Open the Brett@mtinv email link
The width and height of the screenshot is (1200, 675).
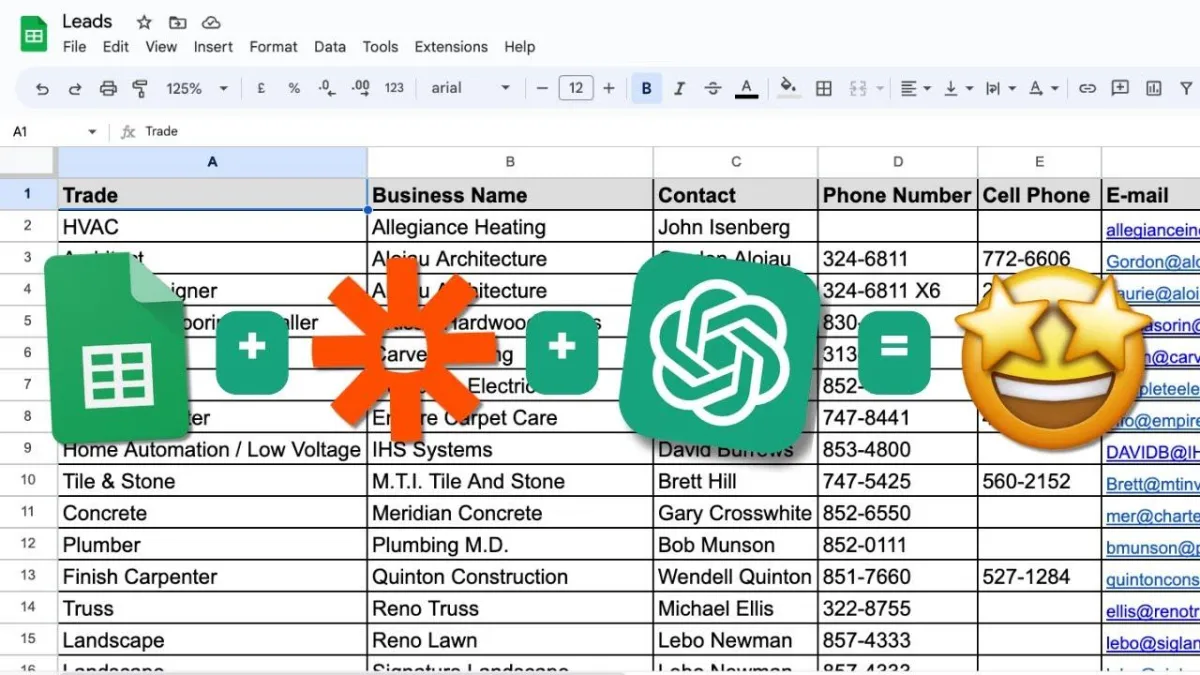[x=1152, y=484]
